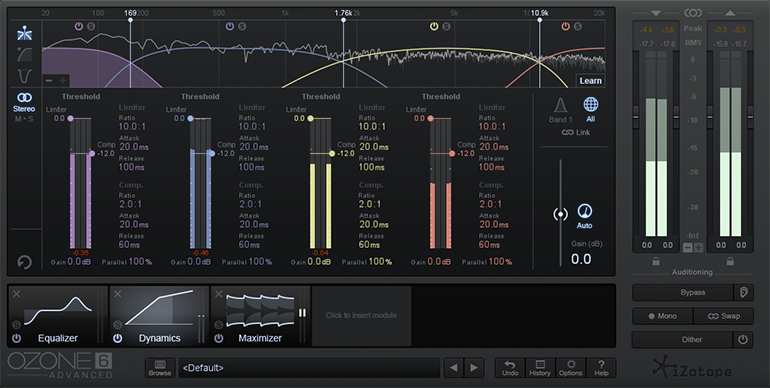770x388 pixels.
Task: Toggle the blue band 2 power button
Action: (x=230, y=27)
